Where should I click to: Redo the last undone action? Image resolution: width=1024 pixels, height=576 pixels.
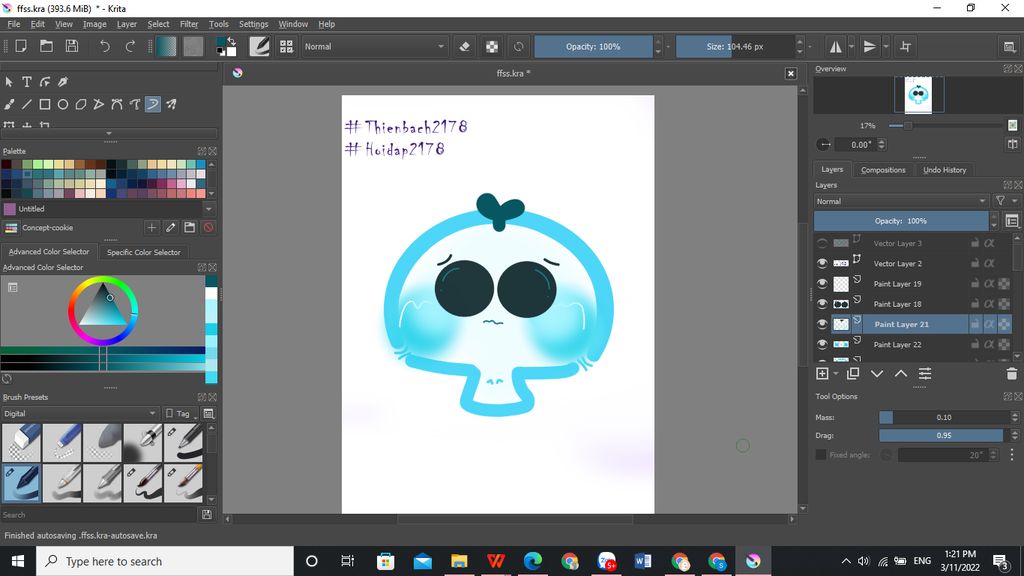130,46
